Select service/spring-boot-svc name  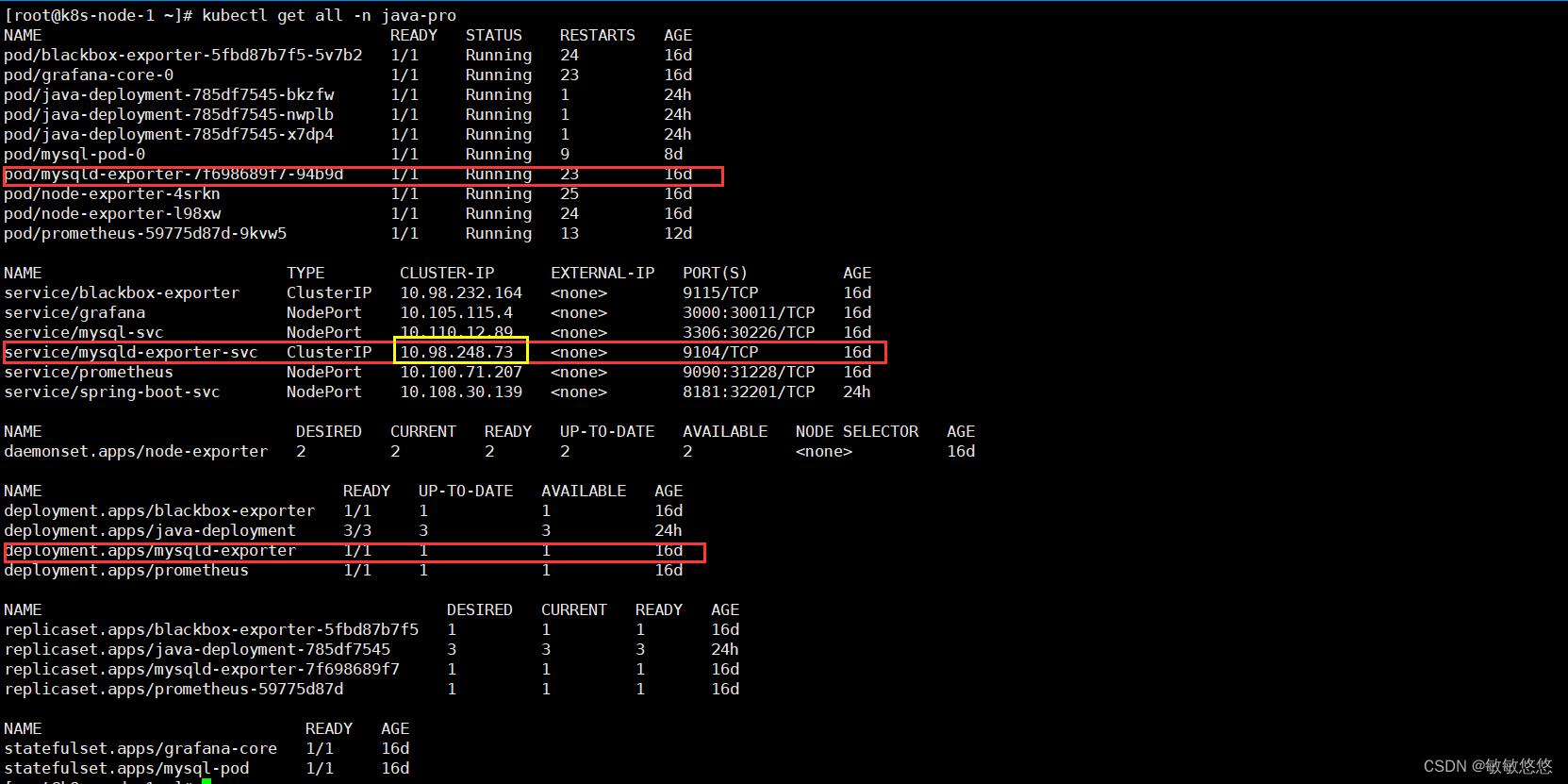[112, 392]
